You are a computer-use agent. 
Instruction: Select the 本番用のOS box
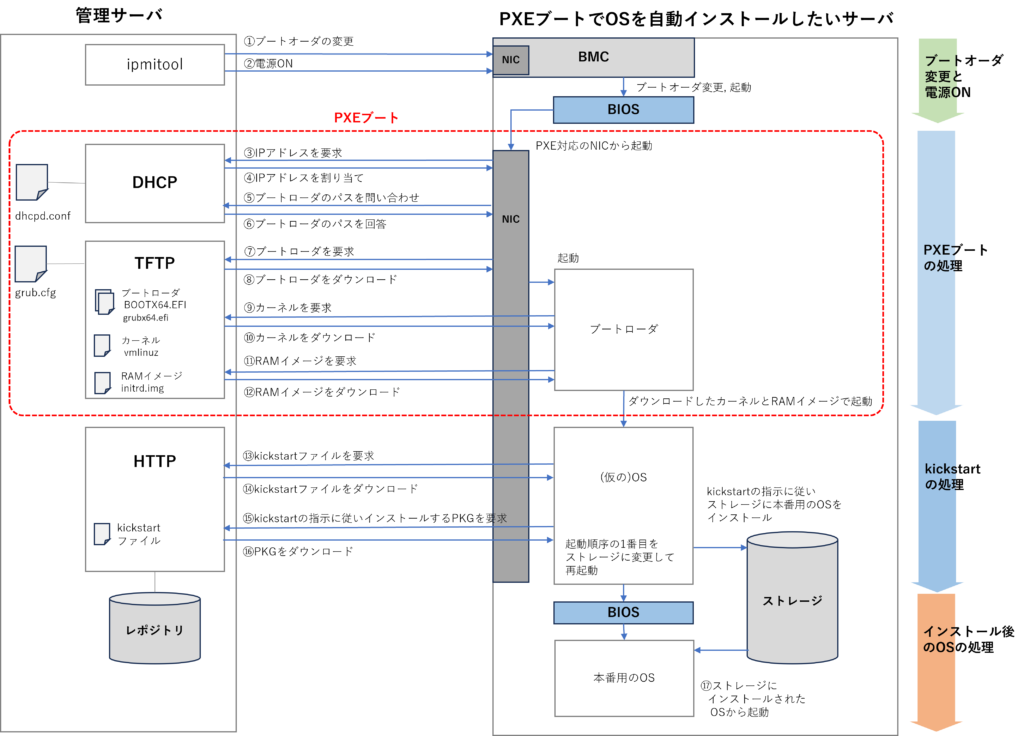tap(623, 677)
